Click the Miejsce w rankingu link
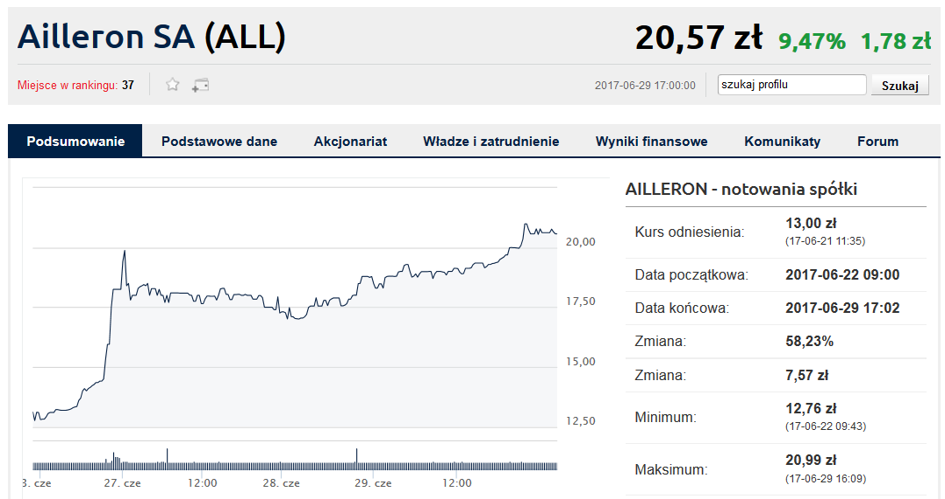Screen dimensions: 945x499 coord(67,85)
